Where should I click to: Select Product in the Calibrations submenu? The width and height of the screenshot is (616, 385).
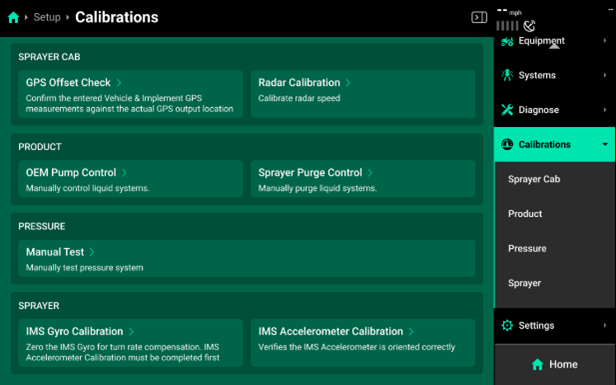(554, 214)
